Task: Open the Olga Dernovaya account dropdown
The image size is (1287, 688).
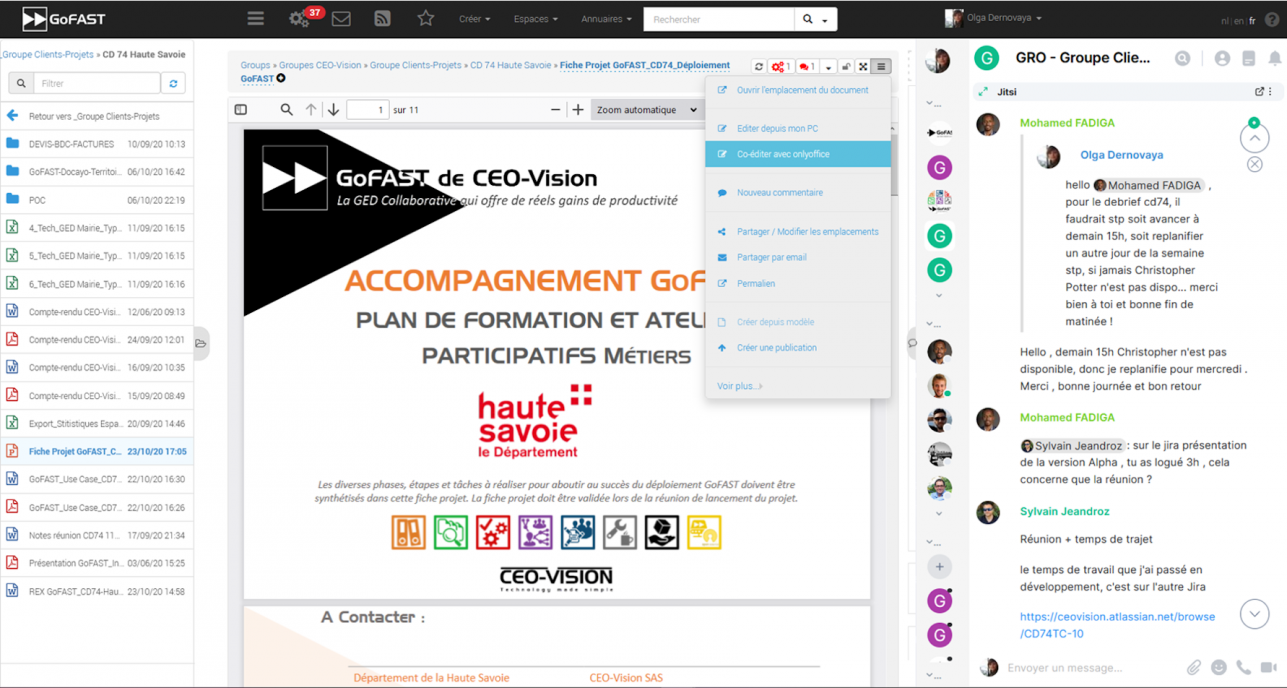Action: click(x=995, y=17)
